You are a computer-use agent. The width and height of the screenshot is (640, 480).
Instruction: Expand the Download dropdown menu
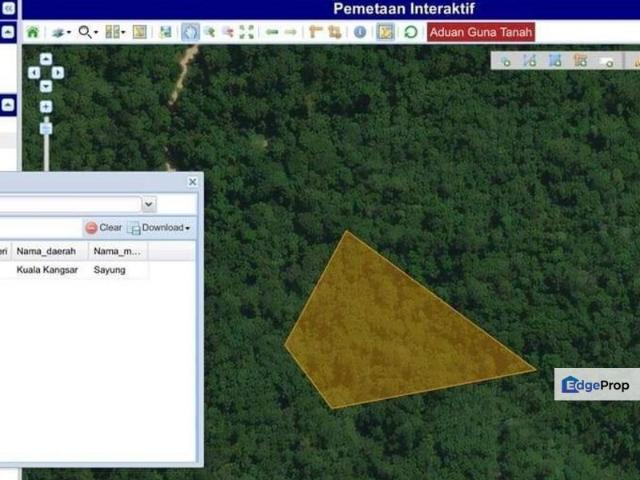(187, 228)
